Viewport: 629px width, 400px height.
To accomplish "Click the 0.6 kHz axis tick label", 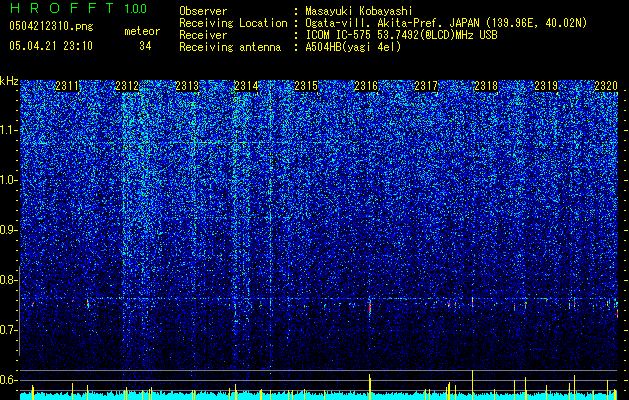I will pyautogui.click(x=9, y=380).
